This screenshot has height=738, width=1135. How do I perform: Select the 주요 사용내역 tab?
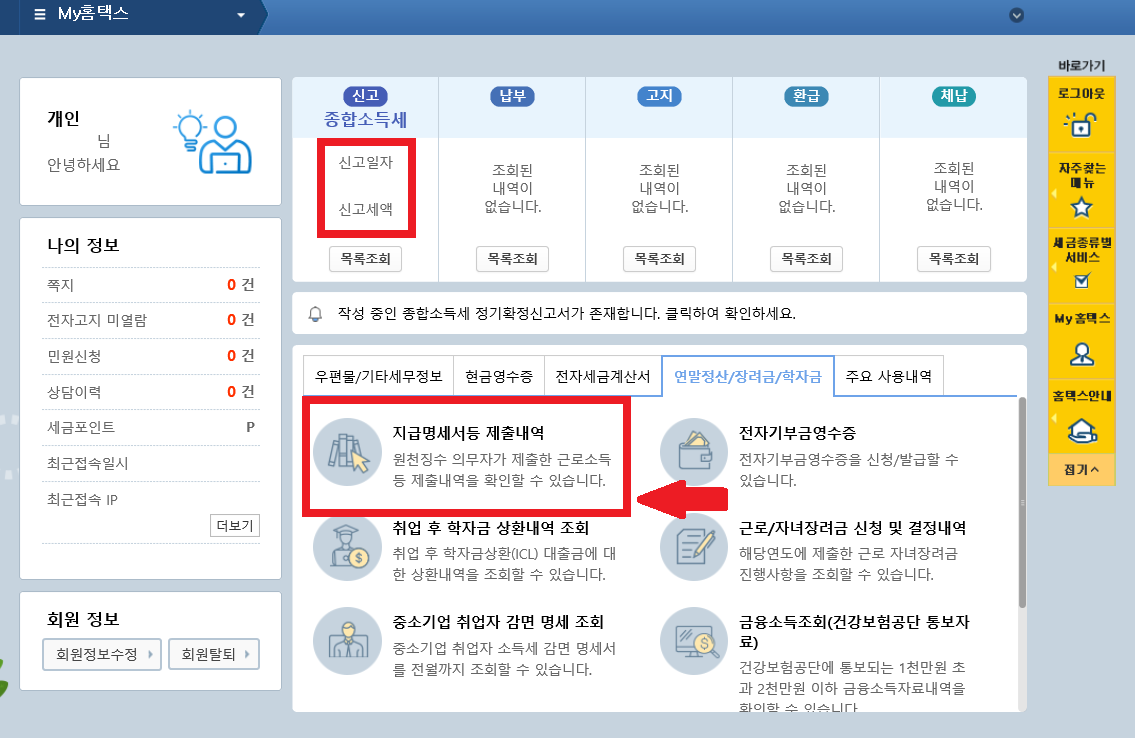888,376
